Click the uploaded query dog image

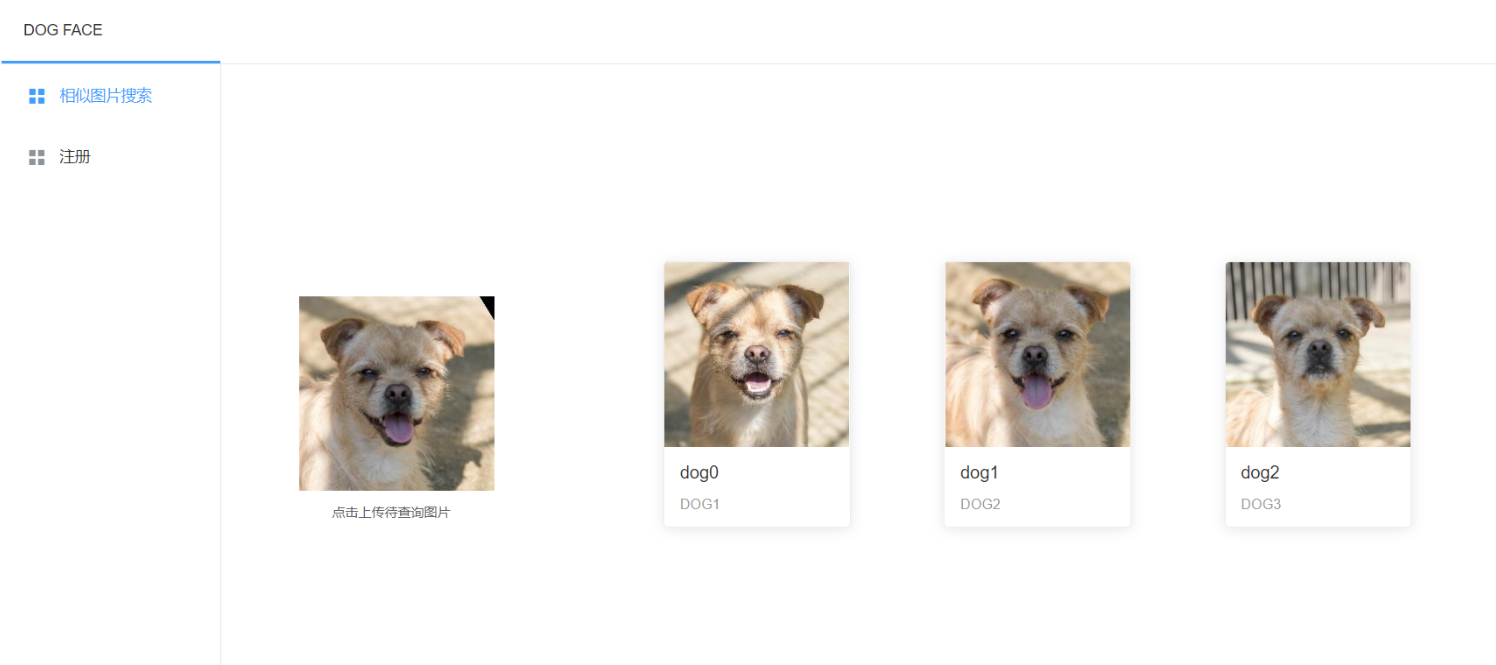tap(396, 393)
